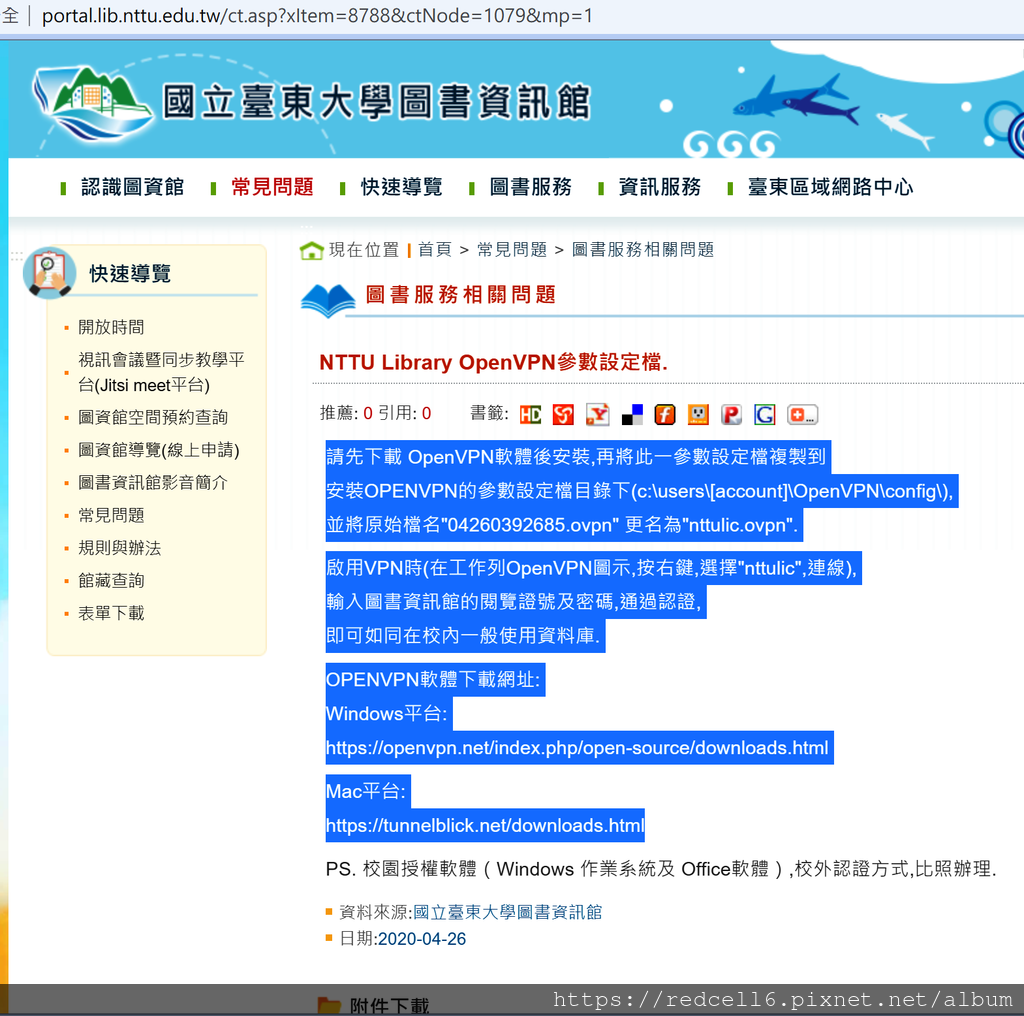Click the 圖書服務相關問題 section title
Viewport: 1024px width, 1016px height.
pyautogui.click(x=460, y=294)
